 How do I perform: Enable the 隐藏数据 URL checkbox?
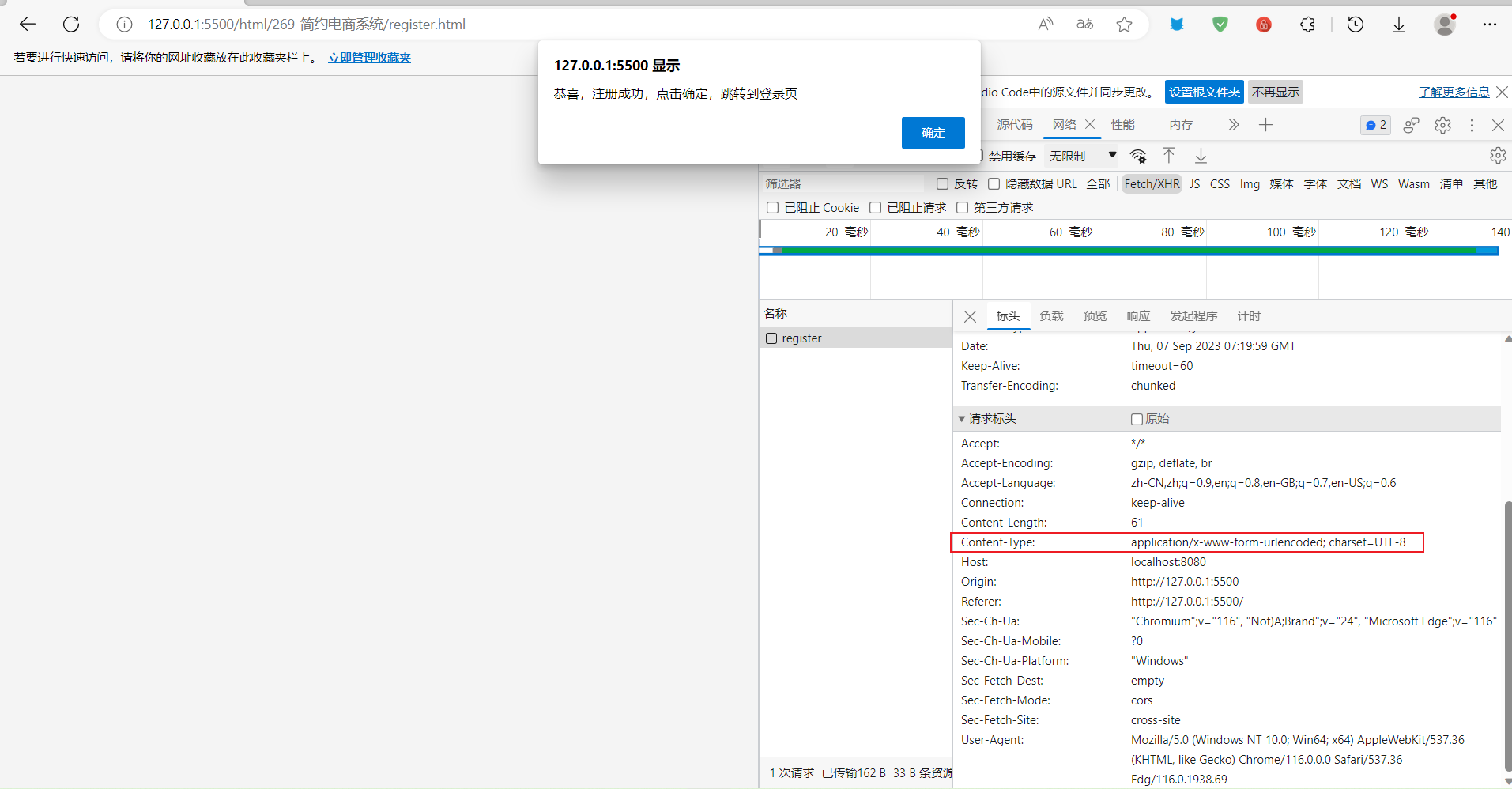(994, 183)
